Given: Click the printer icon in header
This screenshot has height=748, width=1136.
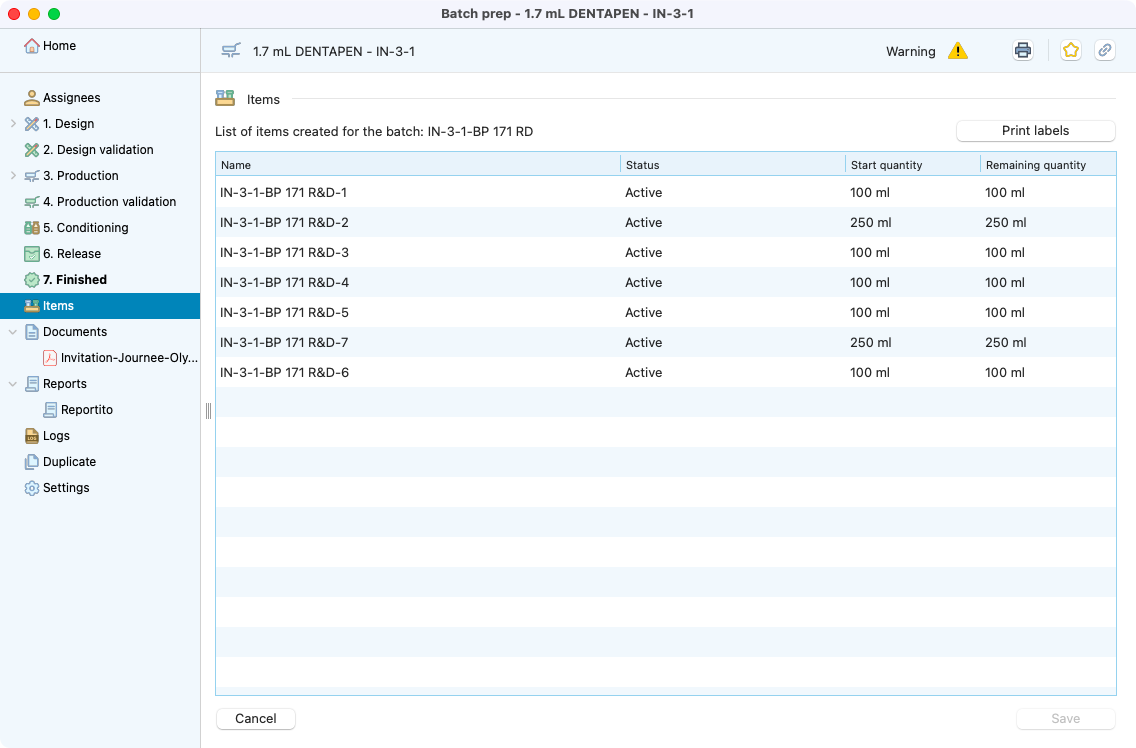Looking at the screenshot, I should pyautogui.click(x=1022, y=51).
